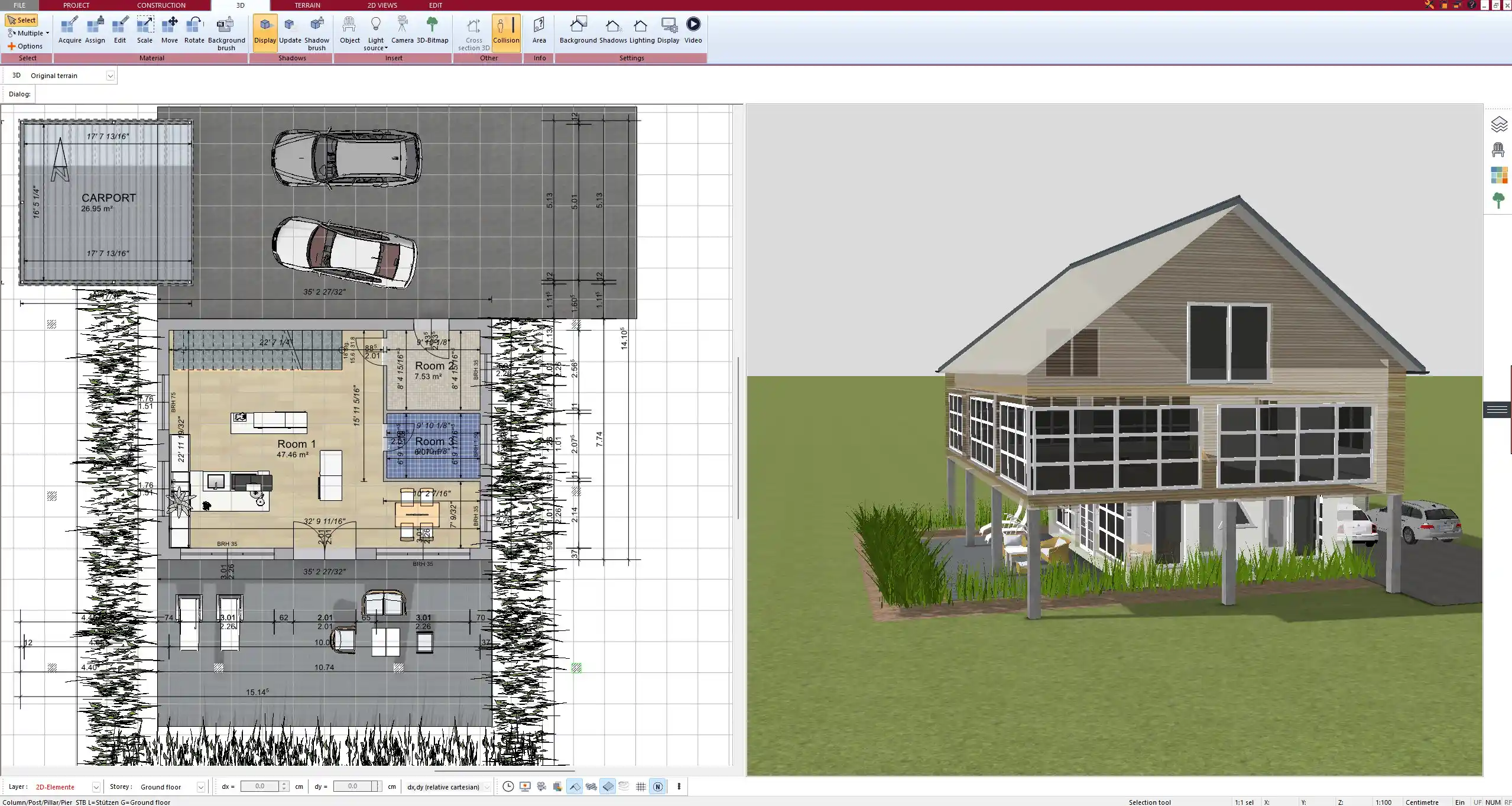The width and height of the screenshot is (1512, 806).
Task: Click the clock icon in bottom toolbar
Action: pos(508,786)
